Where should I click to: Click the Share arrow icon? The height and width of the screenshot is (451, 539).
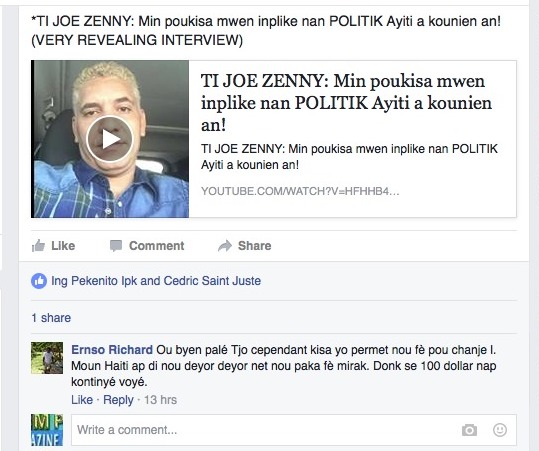point(225,246)
